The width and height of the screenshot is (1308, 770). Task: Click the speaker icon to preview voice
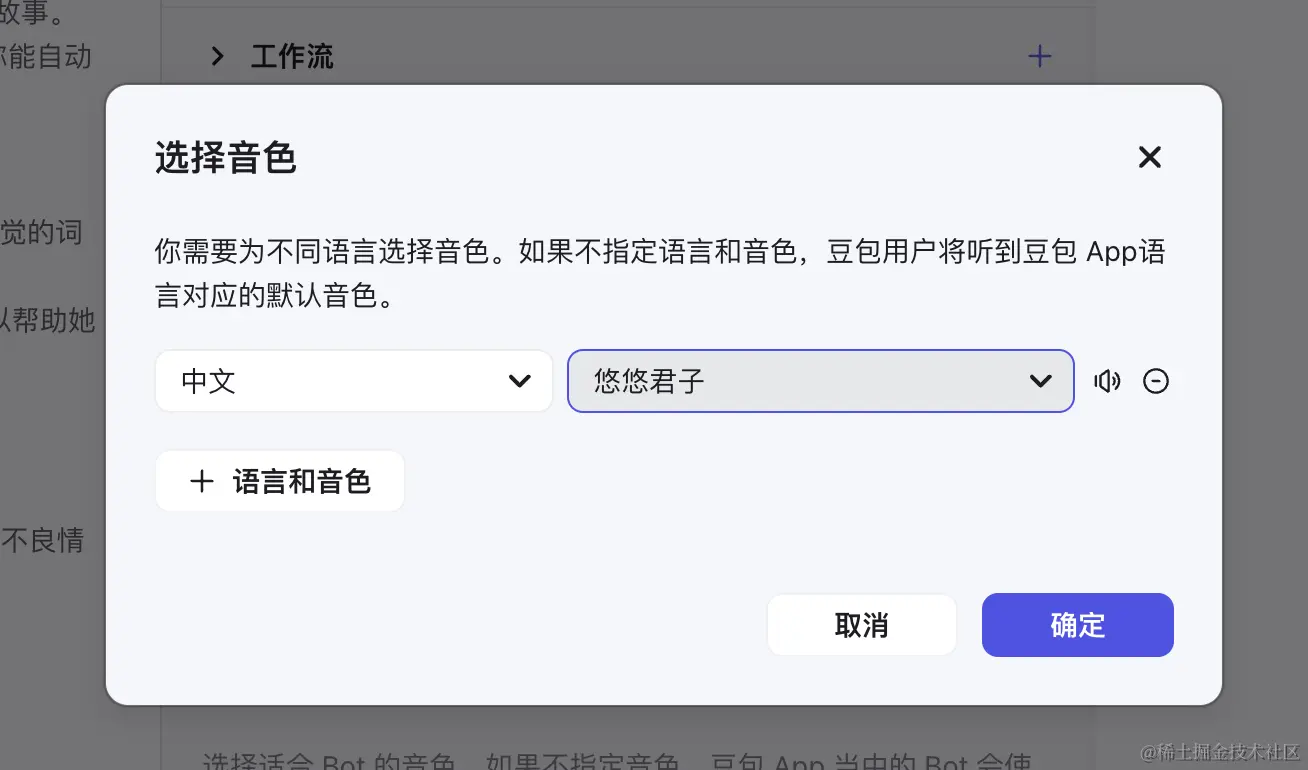click(1107, 381)
